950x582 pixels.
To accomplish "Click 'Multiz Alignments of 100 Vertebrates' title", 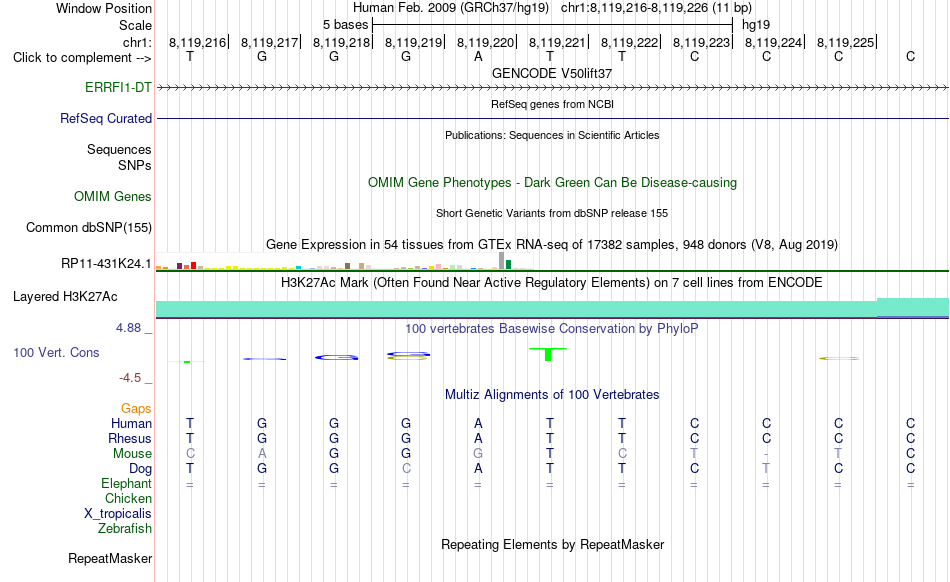I will (552, 394).
